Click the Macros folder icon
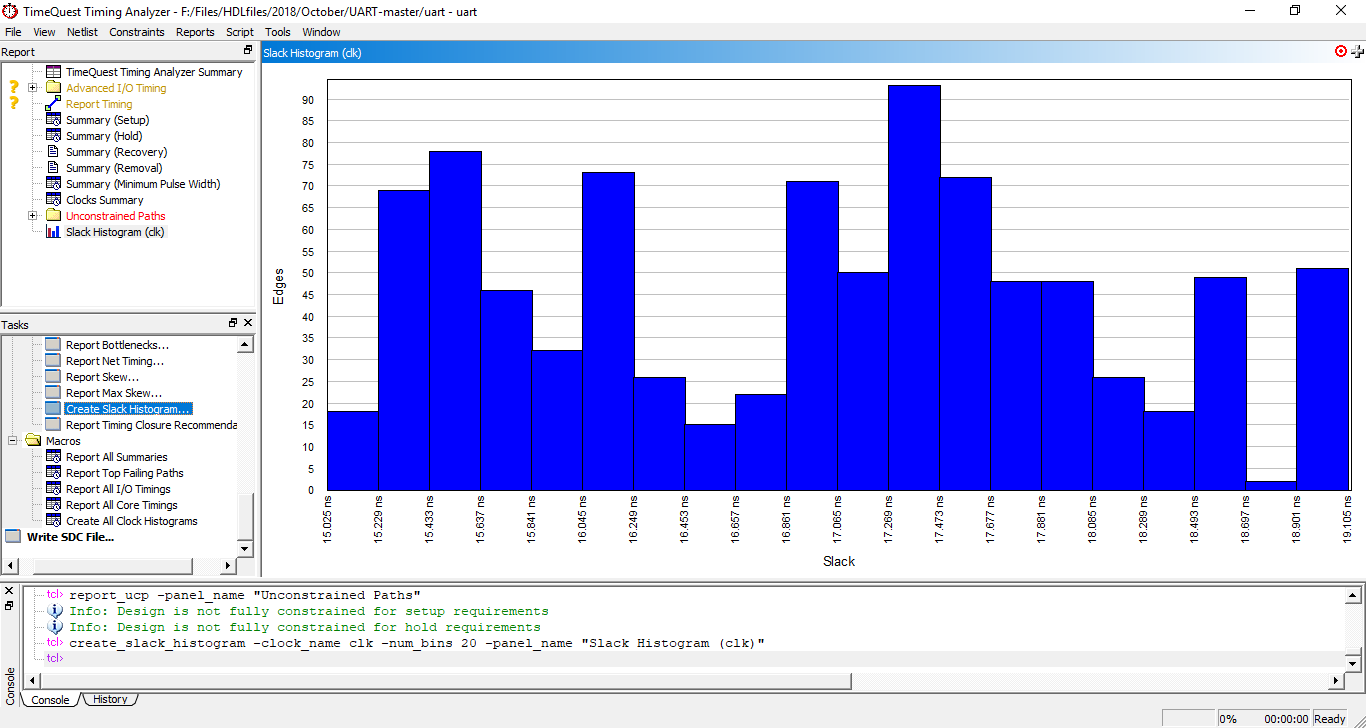1366x728 pixels. point(33,441)
